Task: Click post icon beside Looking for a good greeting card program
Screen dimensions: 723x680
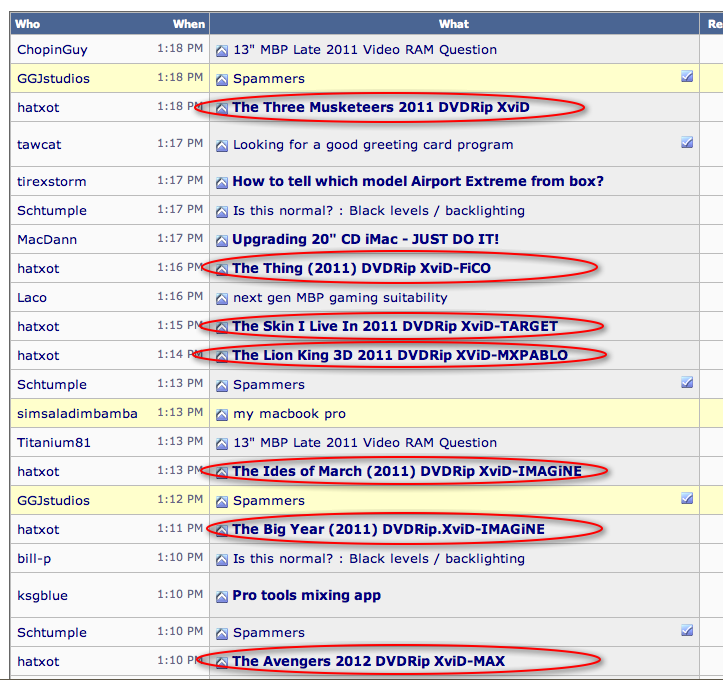Action: (x=222, y=146)
